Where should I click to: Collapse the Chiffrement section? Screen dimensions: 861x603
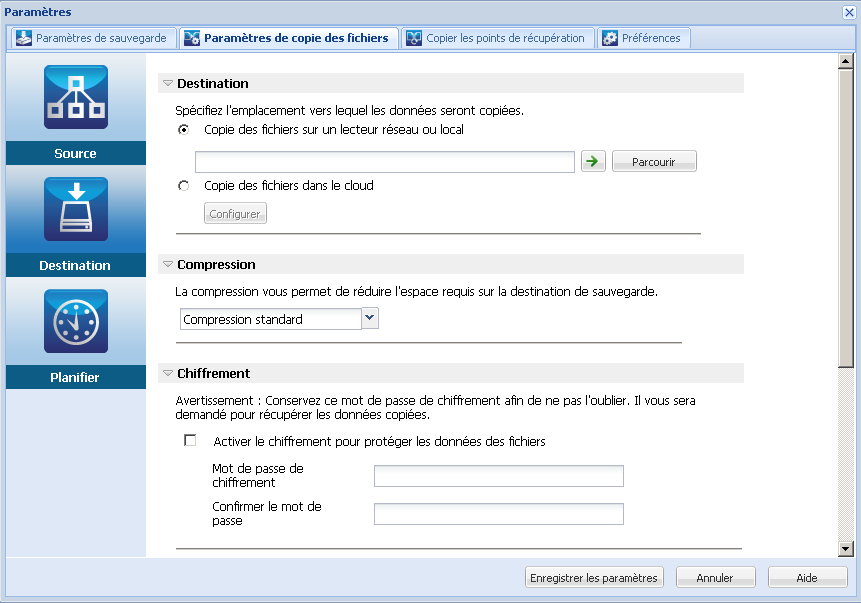point(167,373)
